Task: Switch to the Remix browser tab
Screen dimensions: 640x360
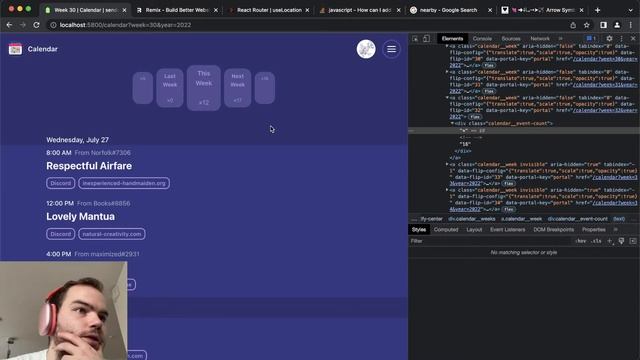Action: [x=177, y=10]
